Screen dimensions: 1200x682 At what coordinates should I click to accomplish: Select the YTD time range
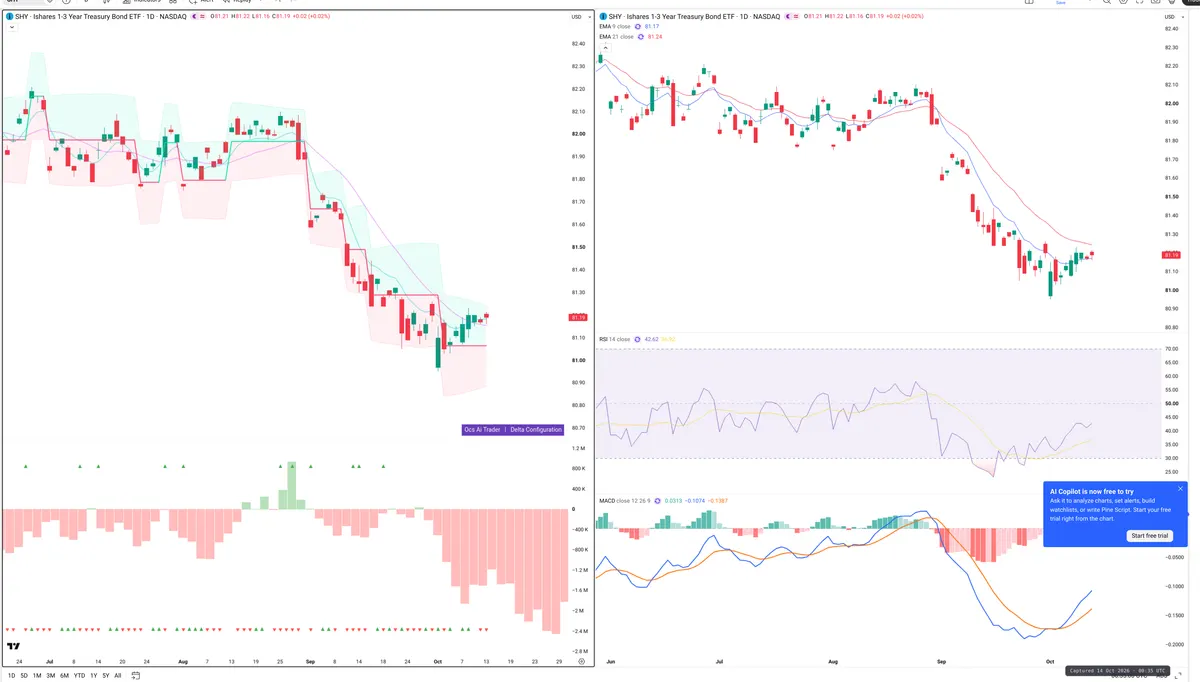point(79,676)
